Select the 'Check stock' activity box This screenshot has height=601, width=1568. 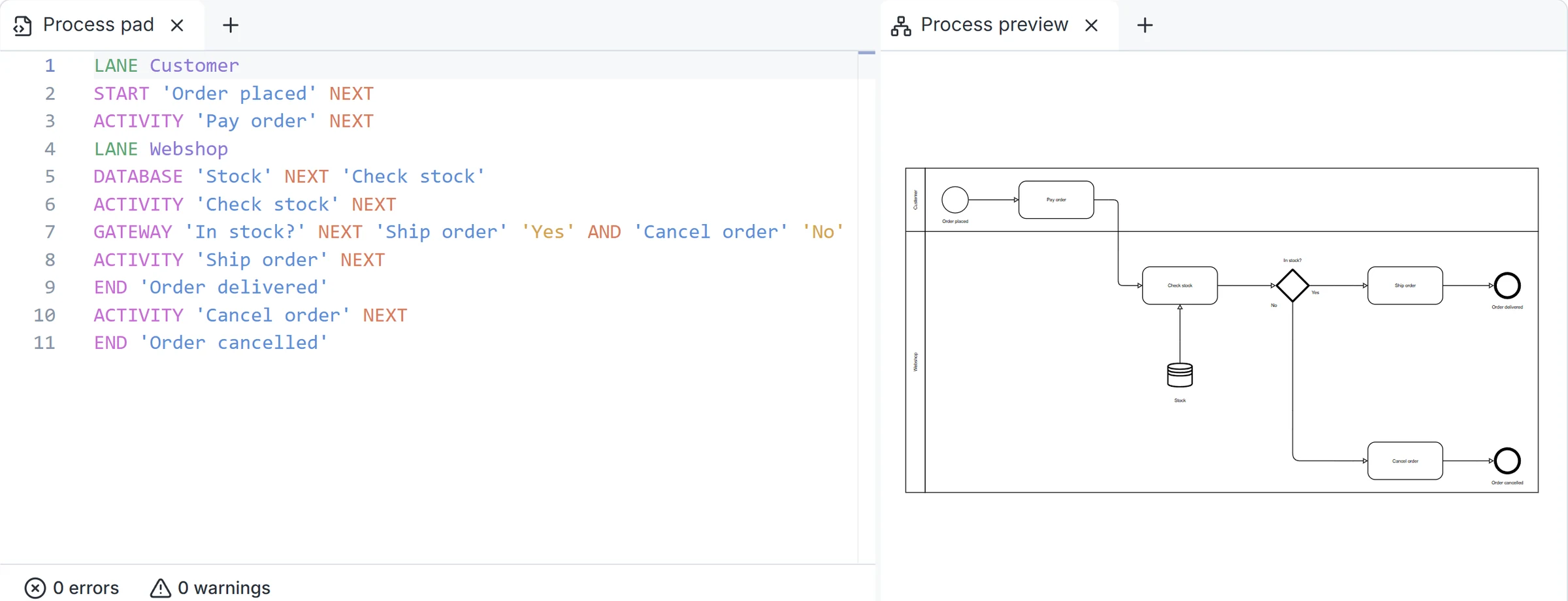pyautogui.click(x=1179, y=285)
